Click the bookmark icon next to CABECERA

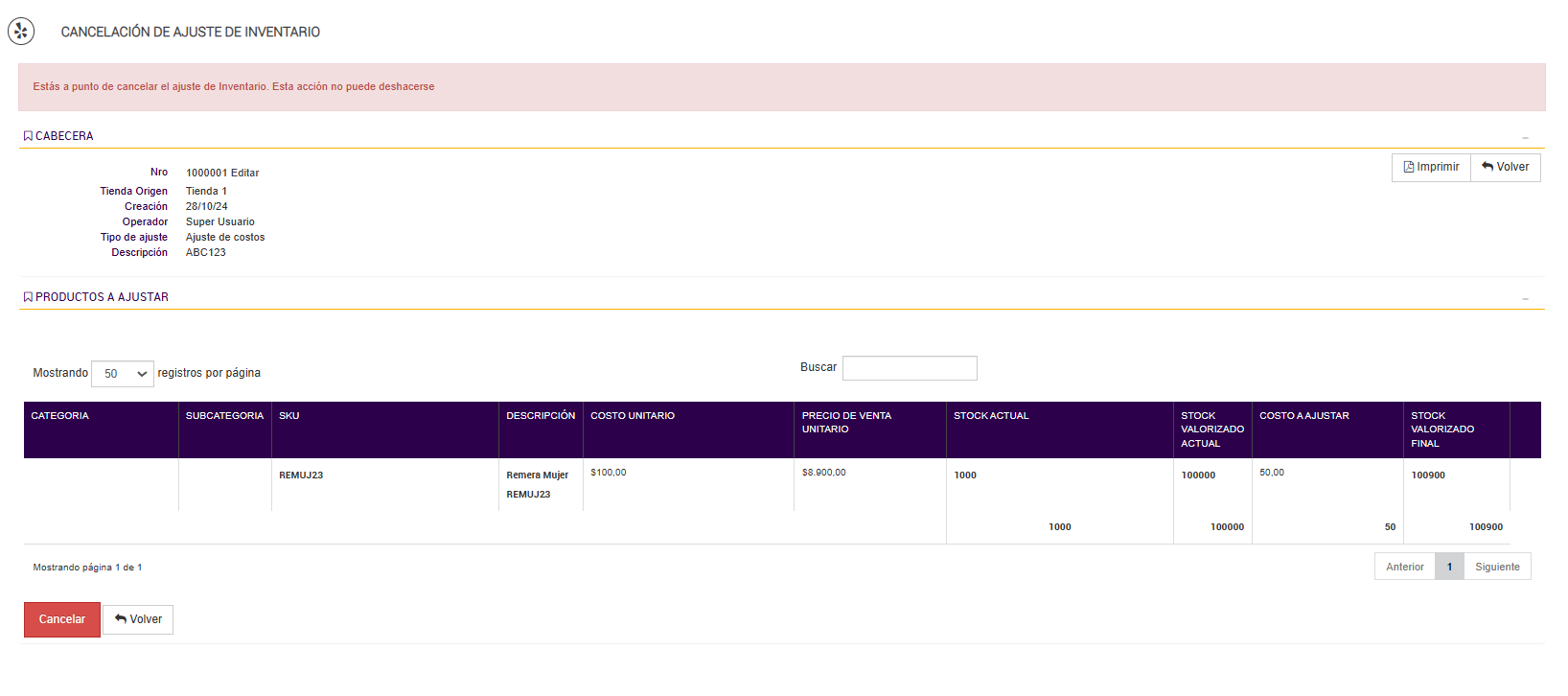28,136
